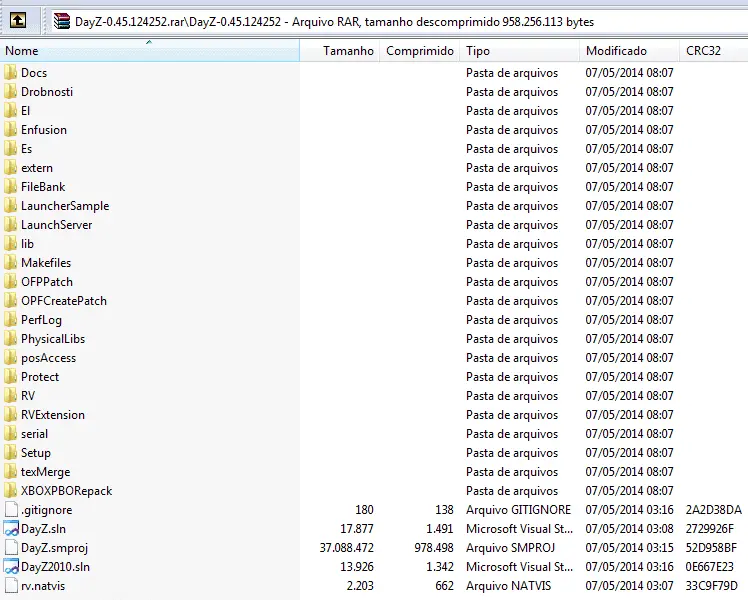Viewport: 748px width, 600px height.
Task: Click the CRC32 value 33C9F79D
Action: pos(712,586)
